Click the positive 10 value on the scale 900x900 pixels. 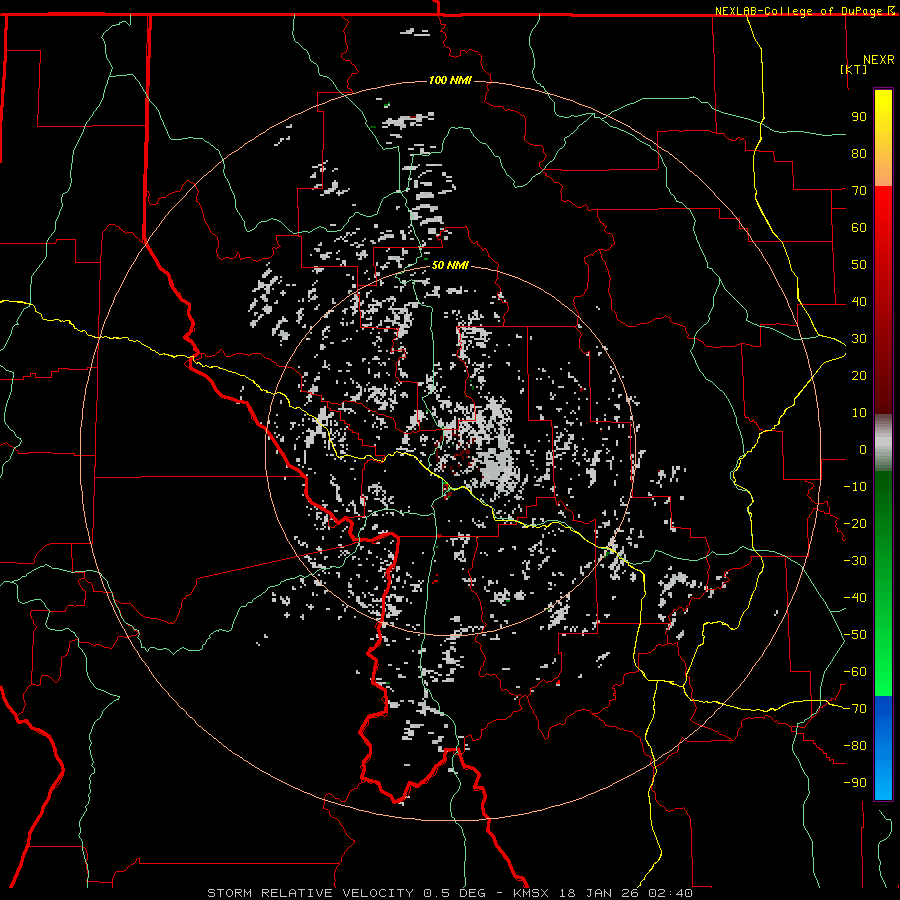(x=859, y=413)
